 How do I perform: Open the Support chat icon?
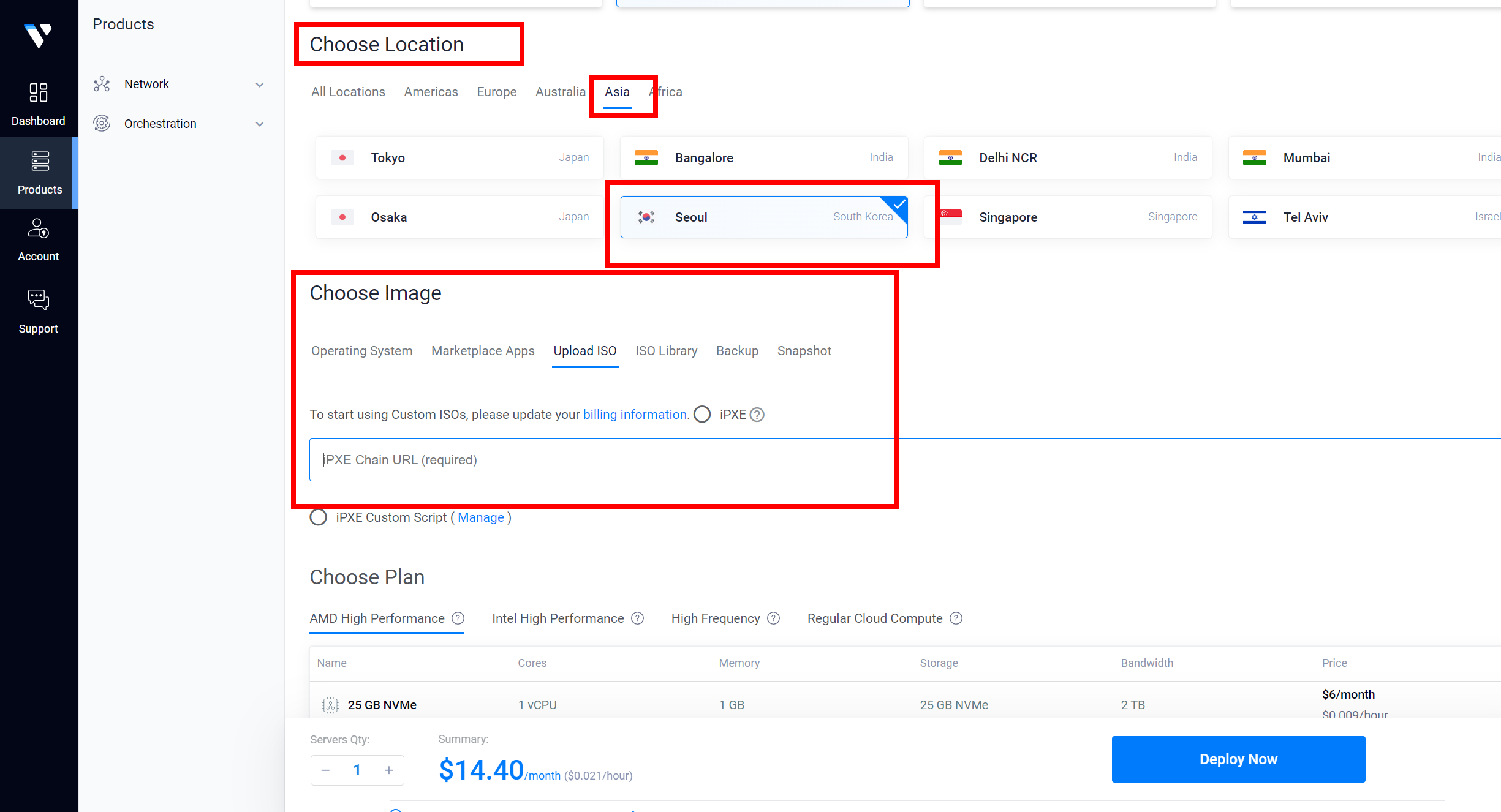click(x=38, y=299)
